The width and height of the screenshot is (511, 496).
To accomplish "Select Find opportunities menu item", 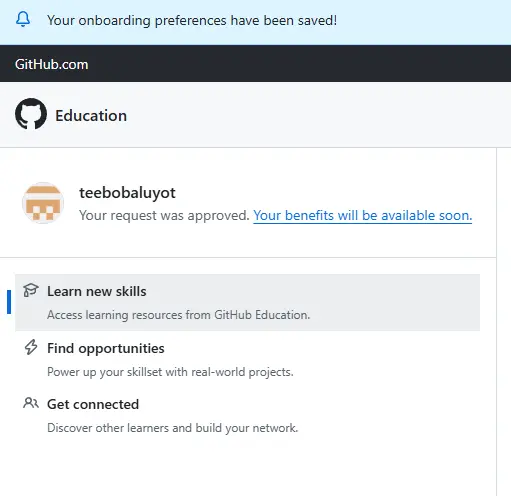I will pos(247,359).
